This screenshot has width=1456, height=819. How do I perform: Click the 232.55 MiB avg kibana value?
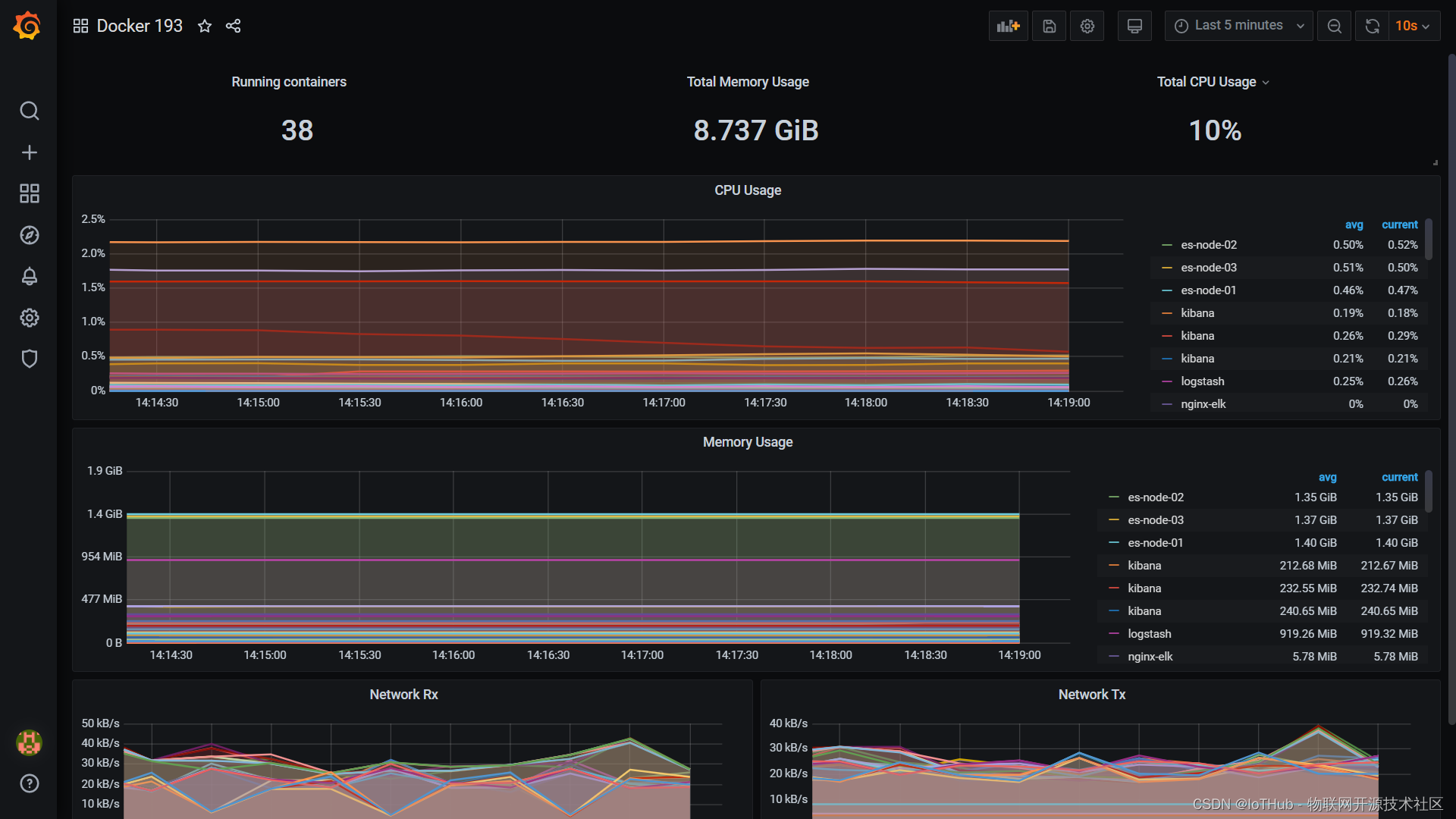(x=1308, y=588)
